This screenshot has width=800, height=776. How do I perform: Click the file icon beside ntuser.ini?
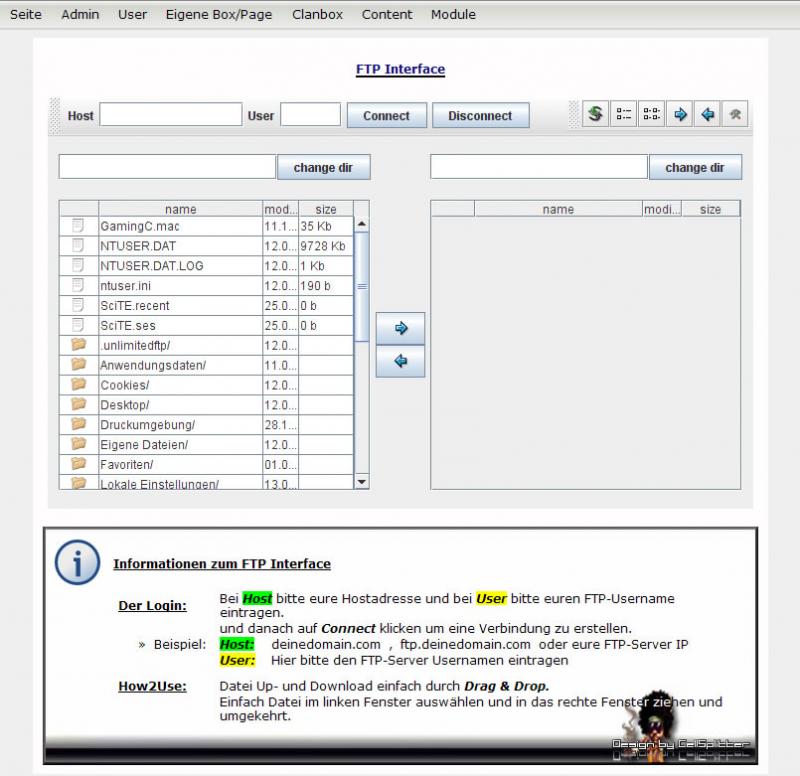click(78, 285)
